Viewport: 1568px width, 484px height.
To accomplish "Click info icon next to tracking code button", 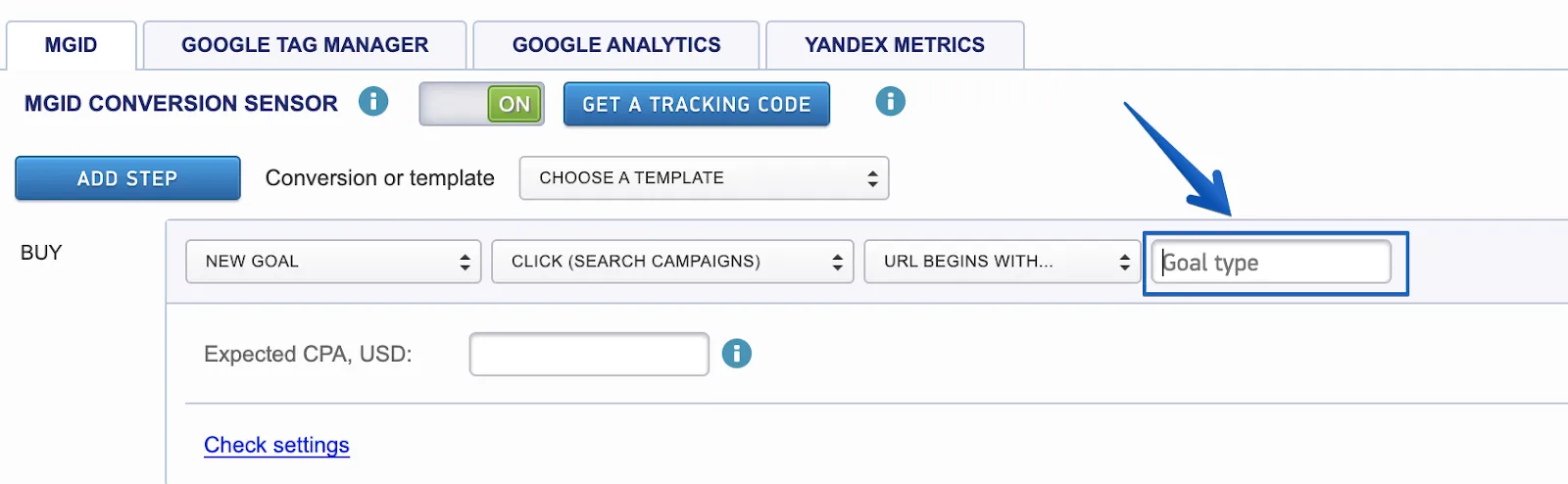I will click(890, 101).
